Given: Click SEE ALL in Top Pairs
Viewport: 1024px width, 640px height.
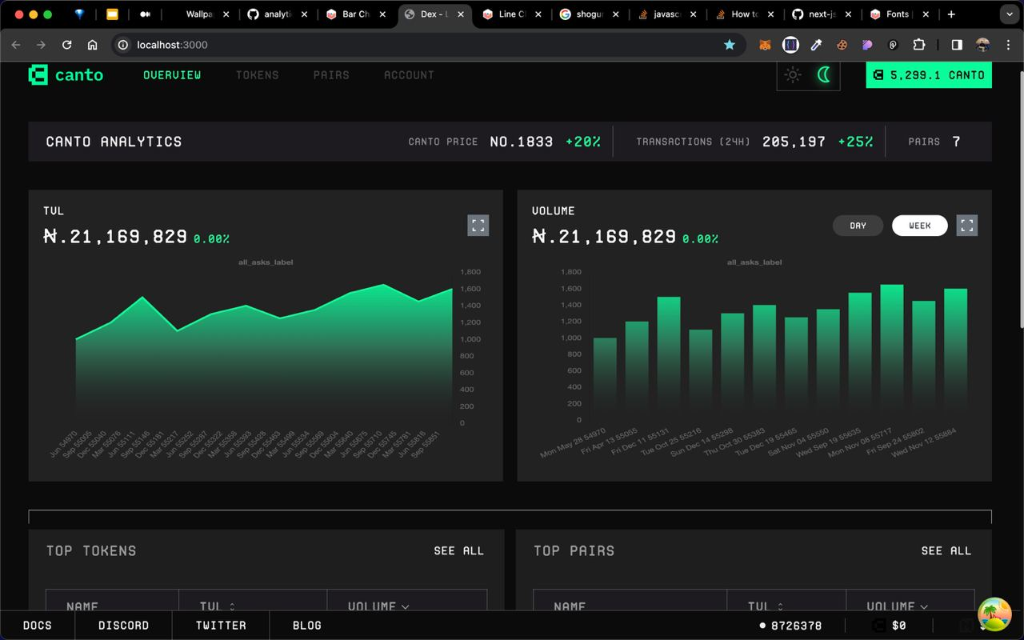Looking at the screenshot, I should tap(946, 551).
